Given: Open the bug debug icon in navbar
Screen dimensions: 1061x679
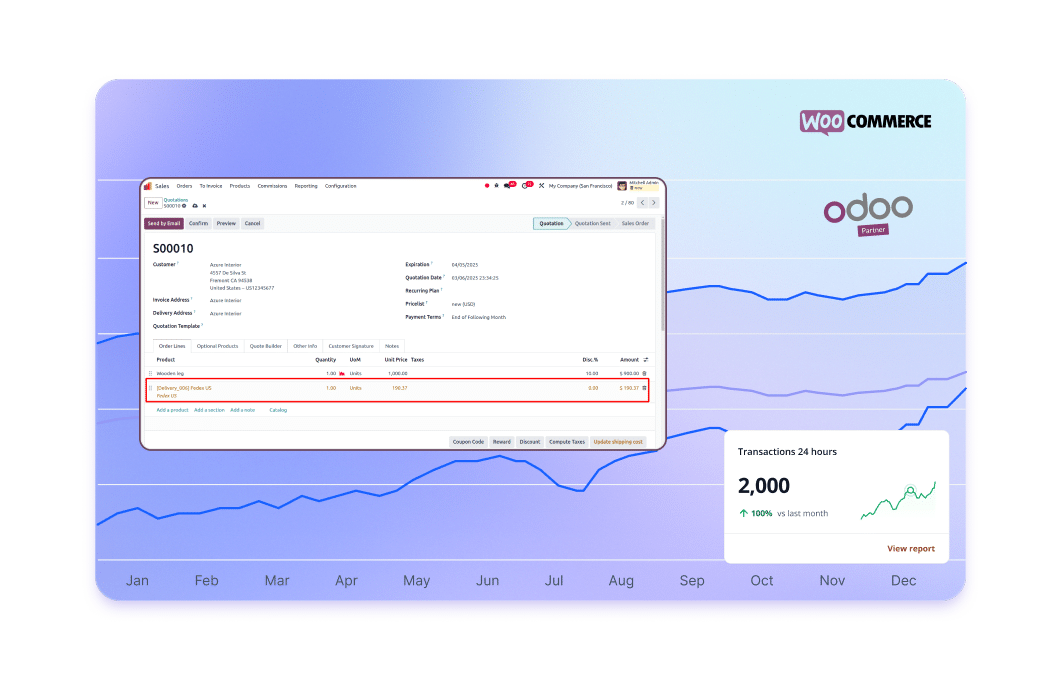Looking at the screenshot, I should pyautogui.click(x=497, y=185).
